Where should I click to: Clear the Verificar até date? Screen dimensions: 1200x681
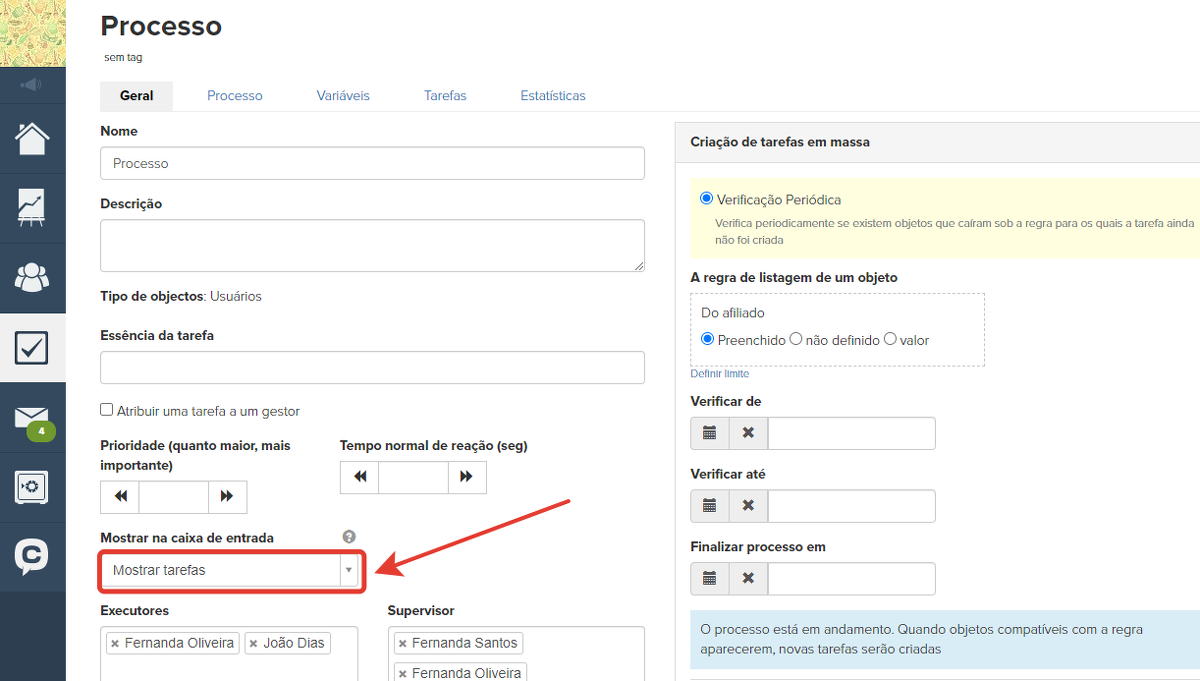pyautogui.click(x=748, y=506)
